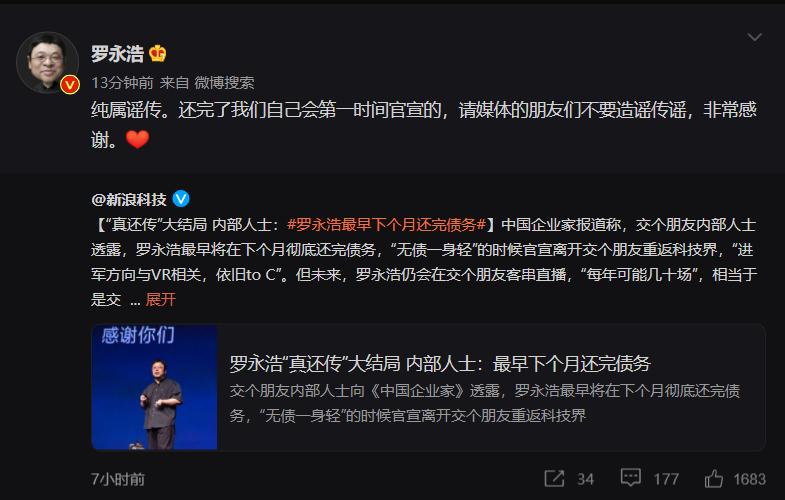The height and width of the screenshot is (500, 785).
Task: Open the article card thumbnail image
Action: 154,387
